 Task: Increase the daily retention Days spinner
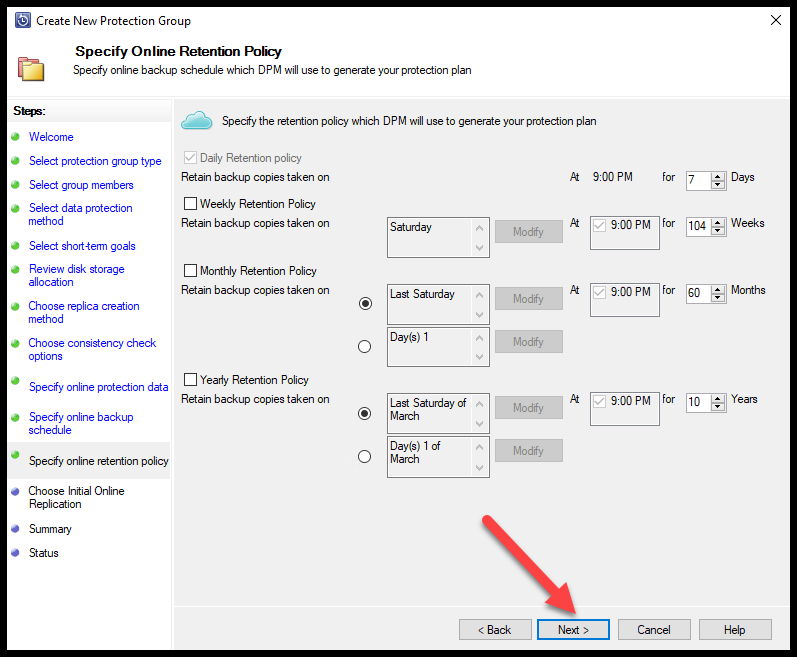718,176
